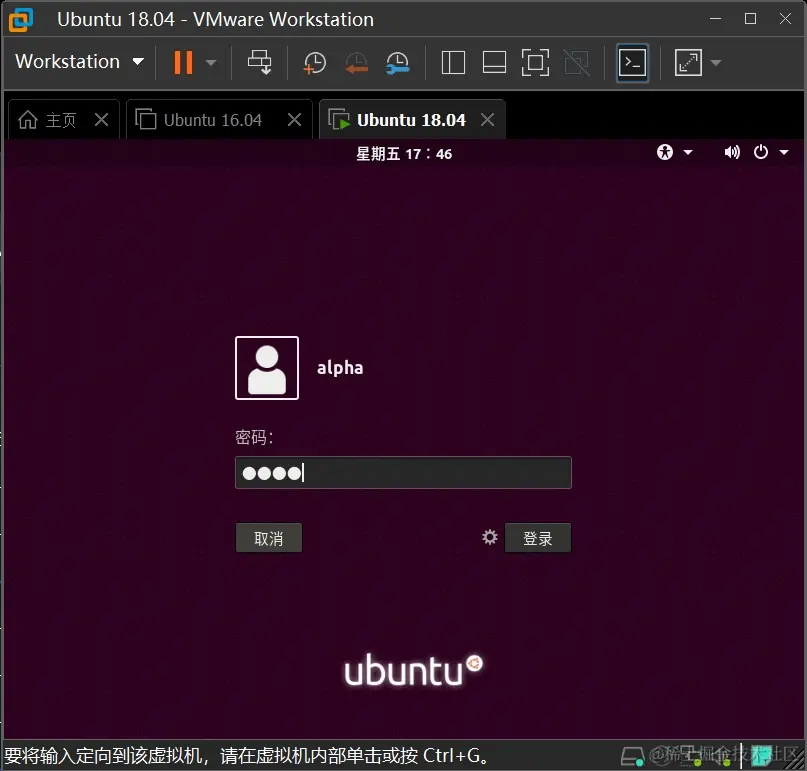Viewport: 807px width, 771px height.
Task: Click the disabled Unity mode icon
Action: 576,63
